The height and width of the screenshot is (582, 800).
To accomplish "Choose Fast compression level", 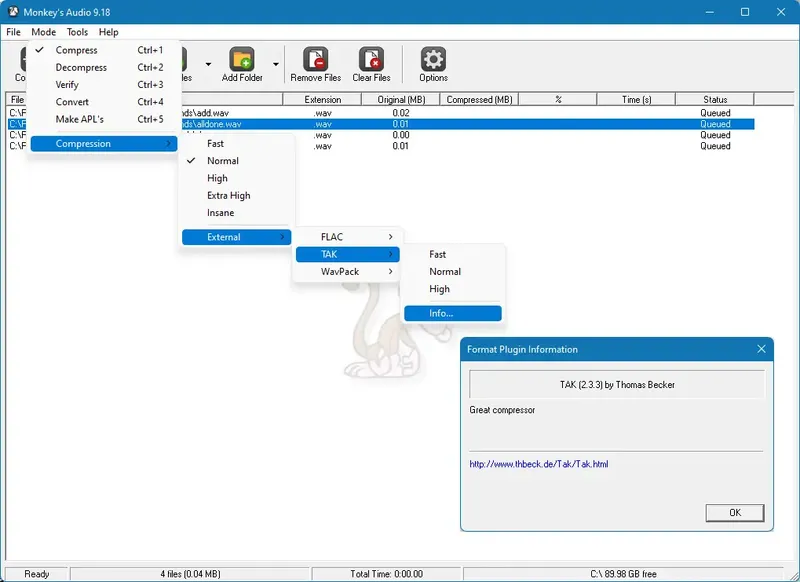I will point(236,144).
